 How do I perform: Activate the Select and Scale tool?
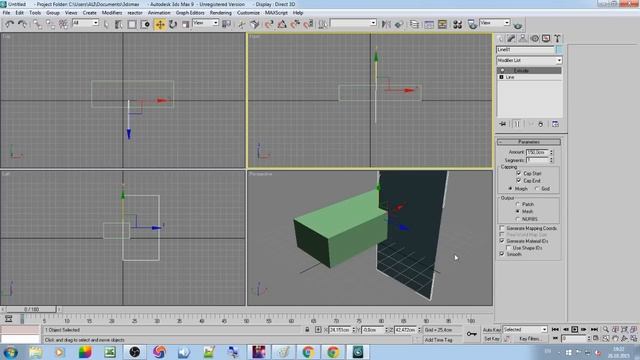(186, 24)
